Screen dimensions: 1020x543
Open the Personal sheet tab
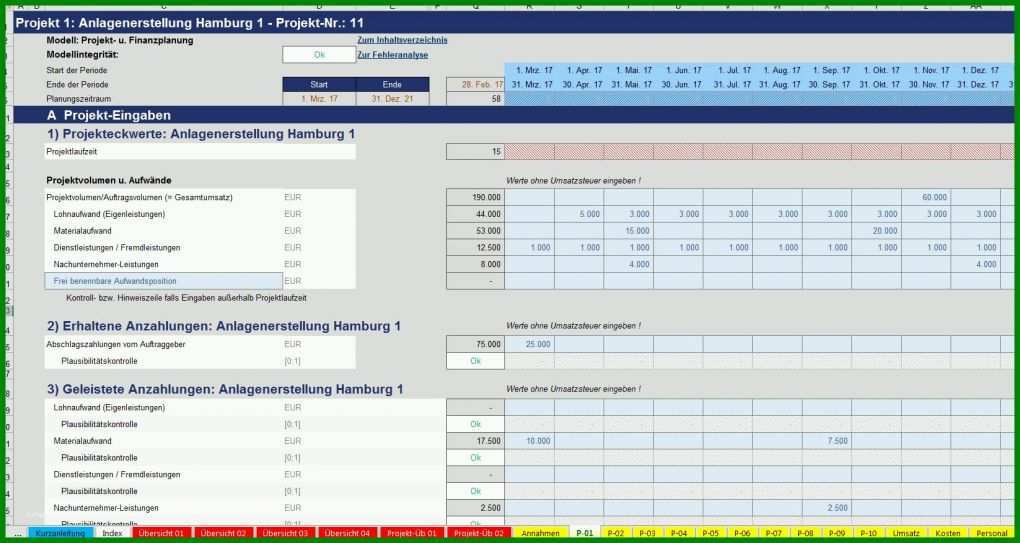[991, 533]
